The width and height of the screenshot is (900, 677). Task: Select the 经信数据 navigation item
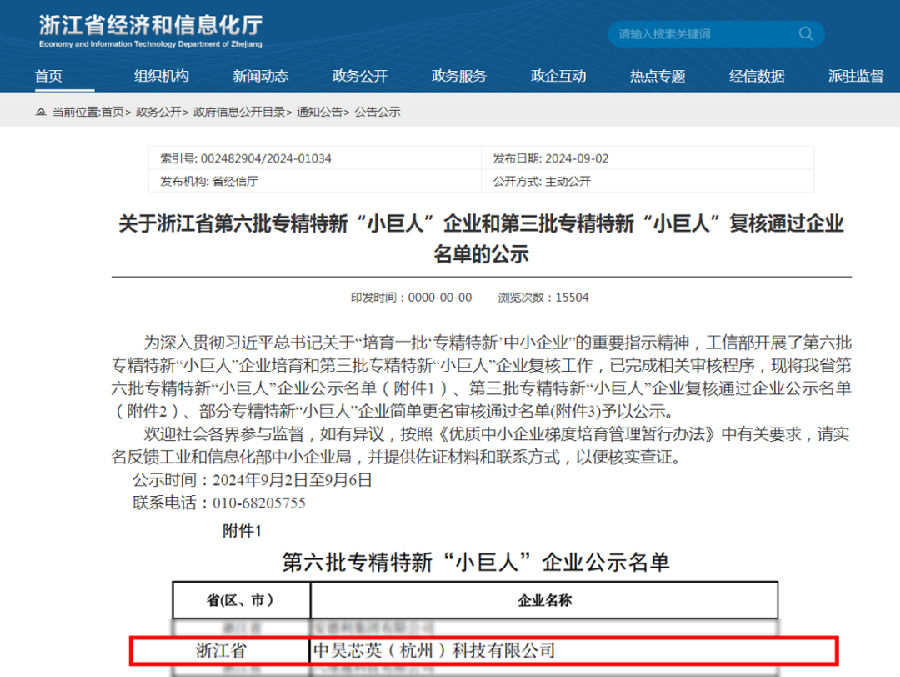tap(756, 76)
